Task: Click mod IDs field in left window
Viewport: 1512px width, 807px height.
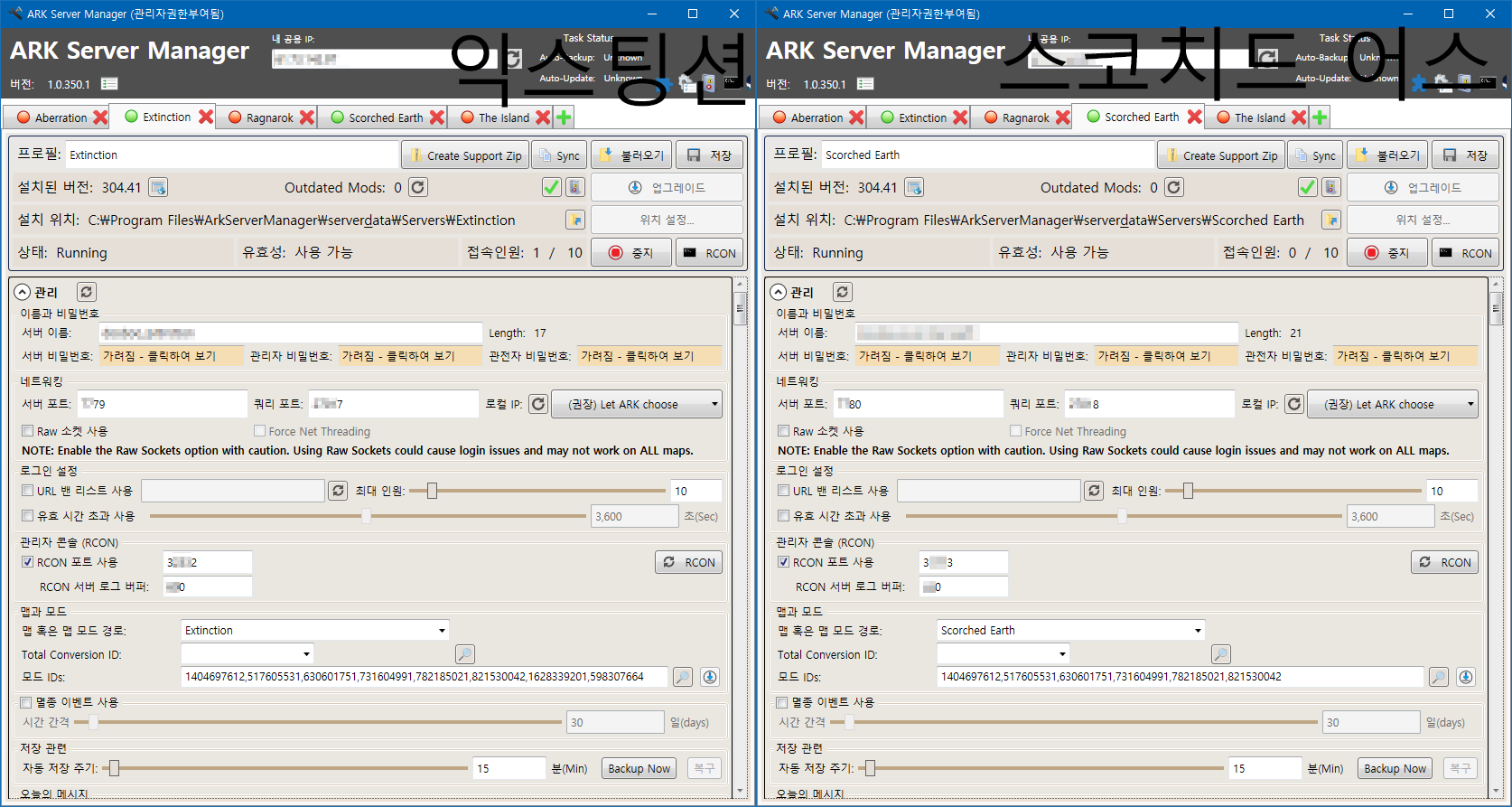Action: [425, 677]
